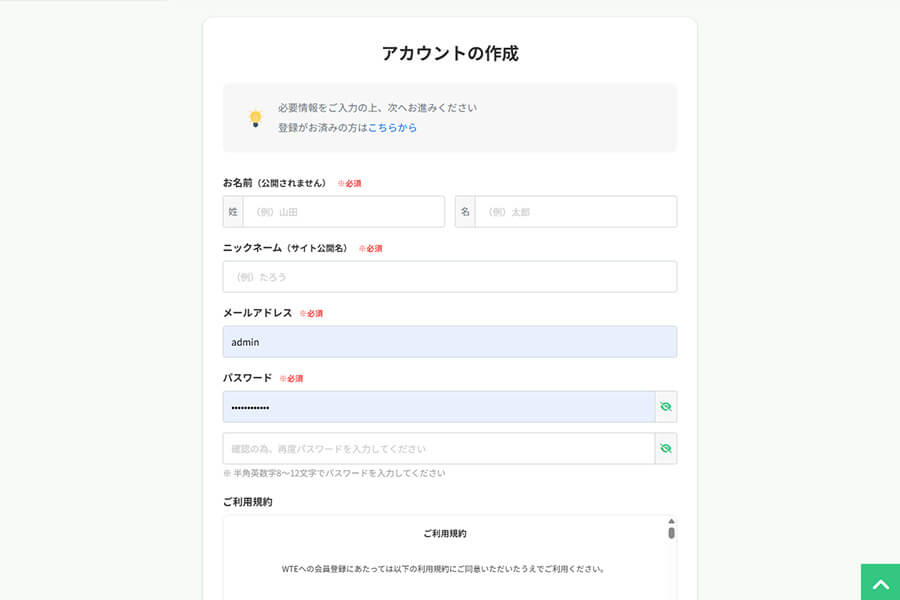The image size is (900, 600).
Task: Click the ご利用規約 section heading
Action: [248, 500]
